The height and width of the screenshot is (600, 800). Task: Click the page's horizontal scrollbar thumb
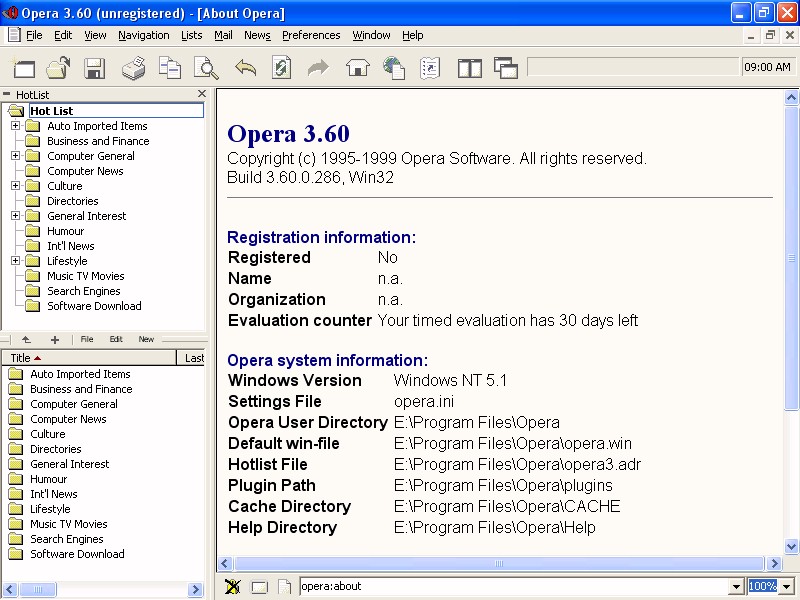[498, 564]
